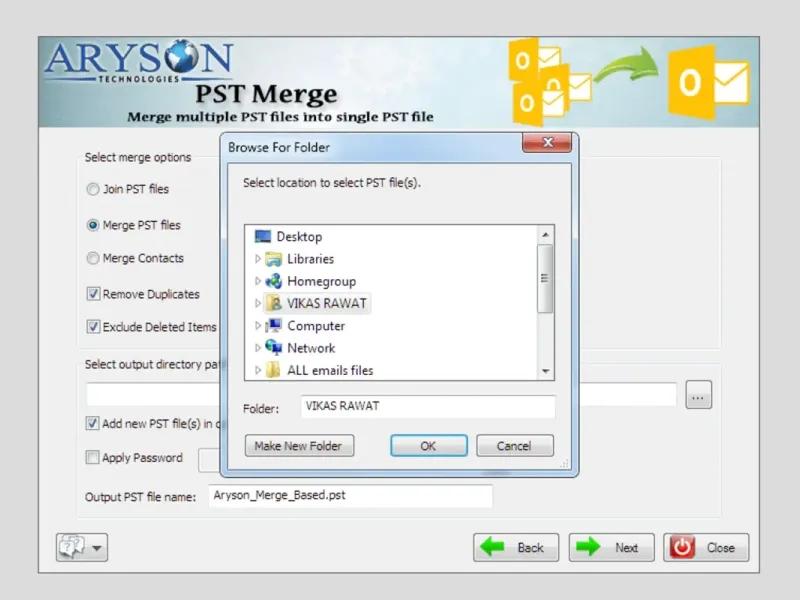Viewport: 800px width, 600px height.
Task: Select the Desktop tree row label
Action: coord(299,237)
